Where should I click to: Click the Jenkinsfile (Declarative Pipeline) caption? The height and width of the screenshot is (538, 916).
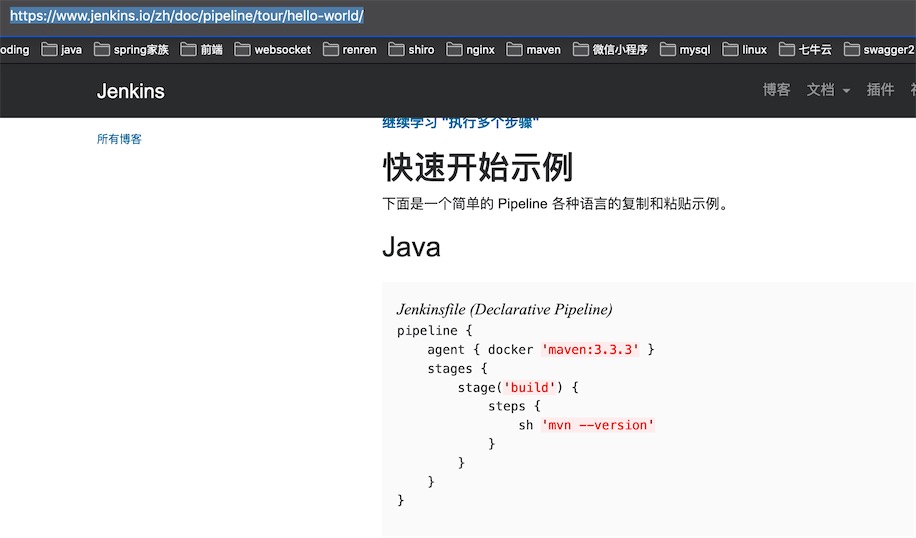pyautogui.click(x=505, y=310)
